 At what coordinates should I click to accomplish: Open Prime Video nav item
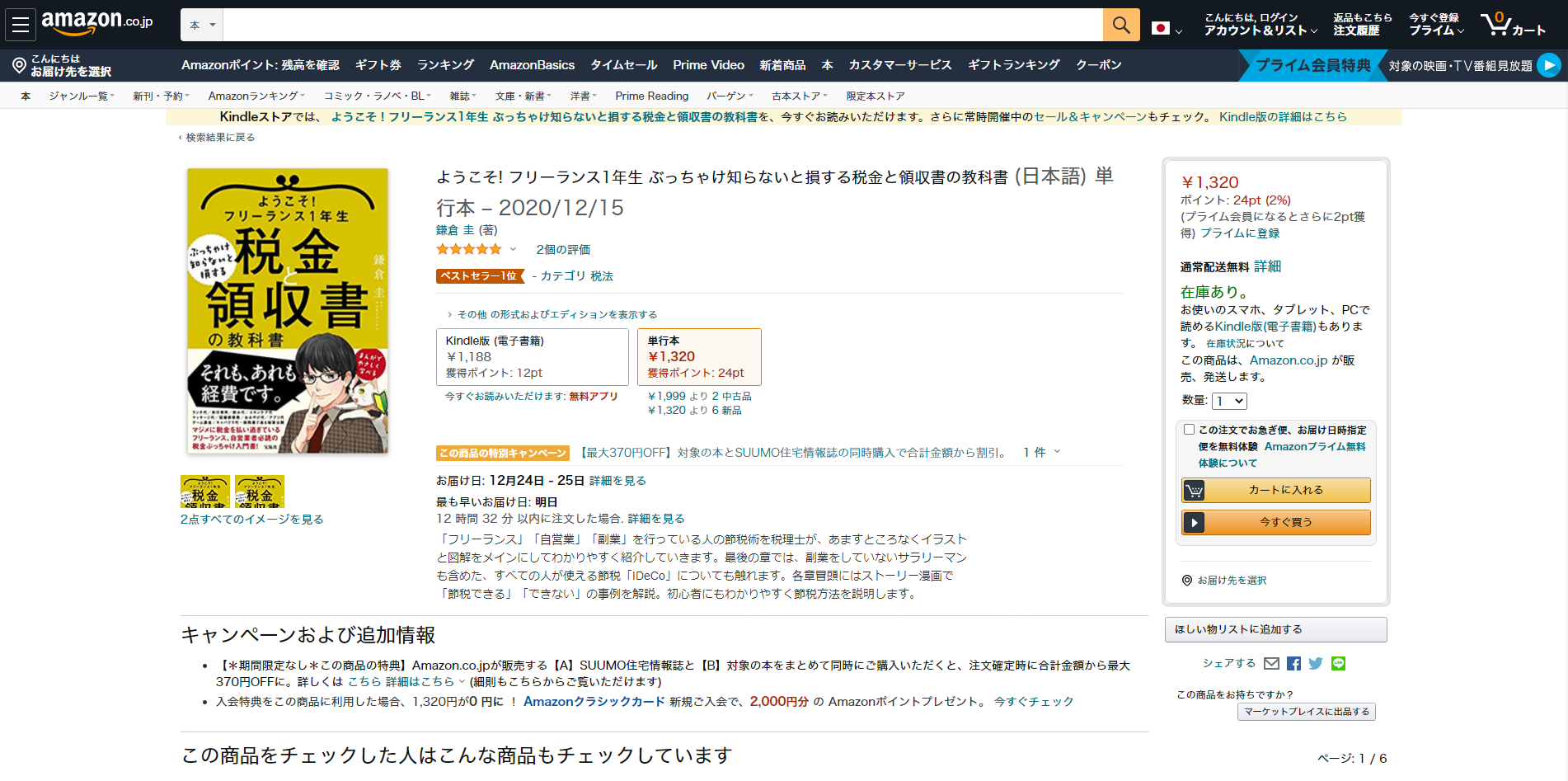point(708,65)
